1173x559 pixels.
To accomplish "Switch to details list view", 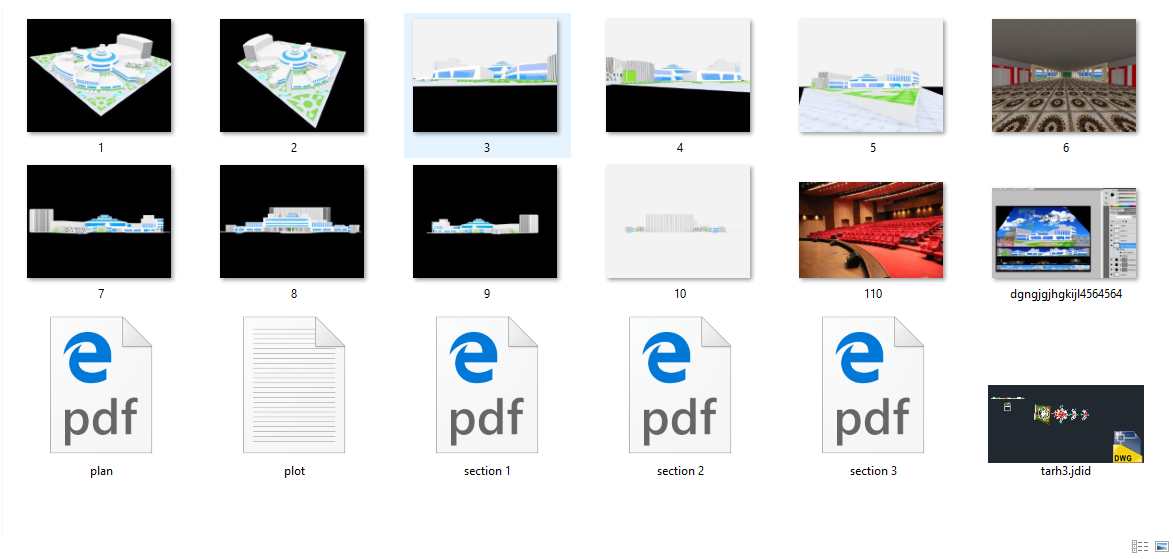I will pyautogui.click(x=1139, y=546).
